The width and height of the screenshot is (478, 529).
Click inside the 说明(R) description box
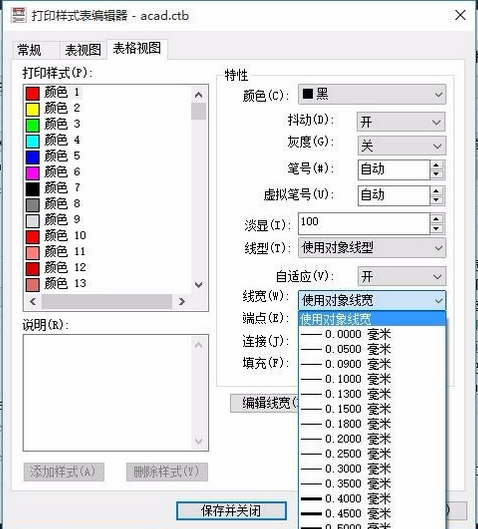tap(116, 393)
